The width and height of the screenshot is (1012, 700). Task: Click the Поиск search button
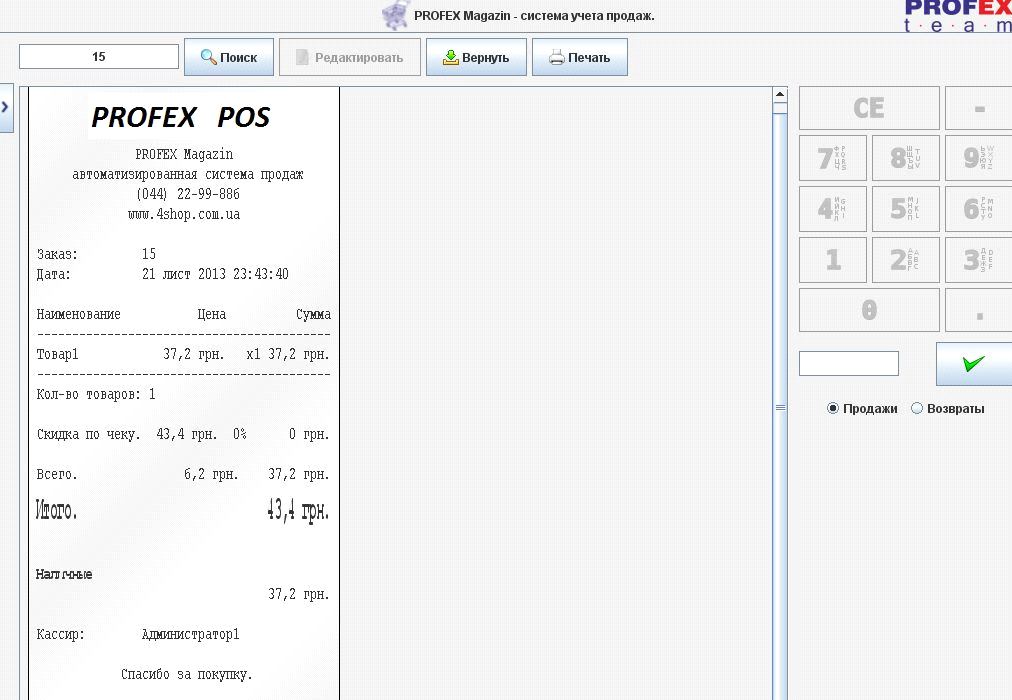229,57
